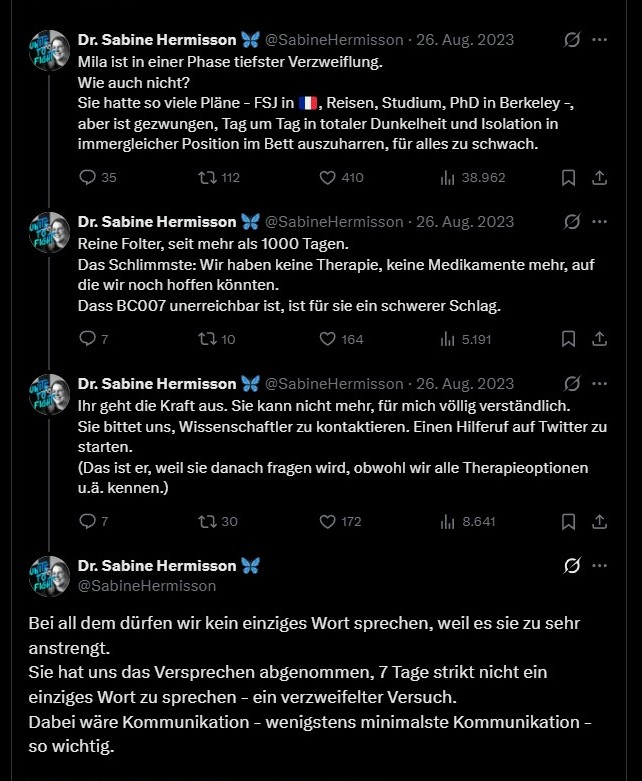Screen dimensions: 642x781
Task: Like the tweet with 172 likes
Action: click(x=327, y=521)
